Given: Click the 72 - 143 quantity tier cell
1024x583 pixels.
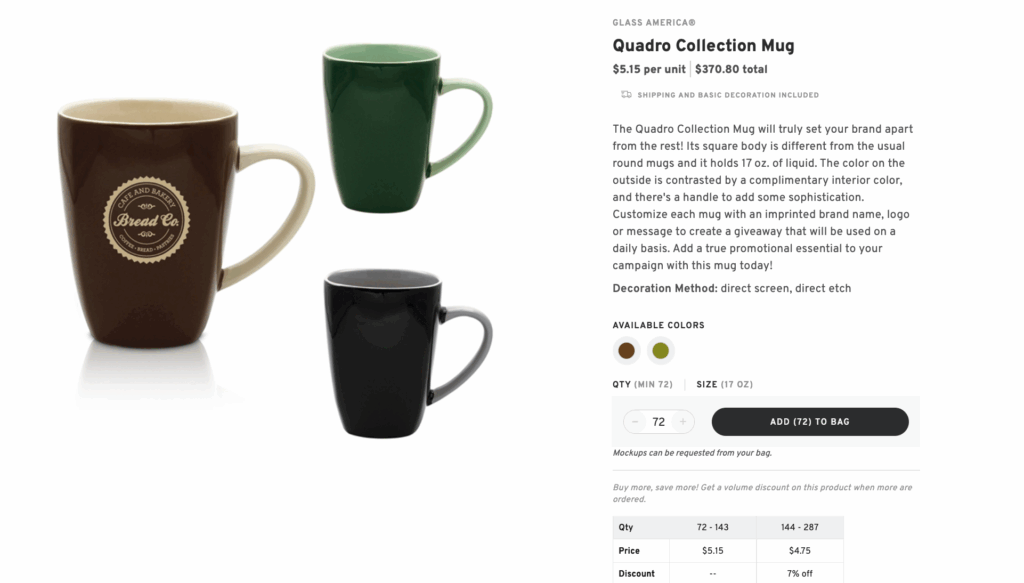Looking at the screenshot, I should tap(714, 527).
